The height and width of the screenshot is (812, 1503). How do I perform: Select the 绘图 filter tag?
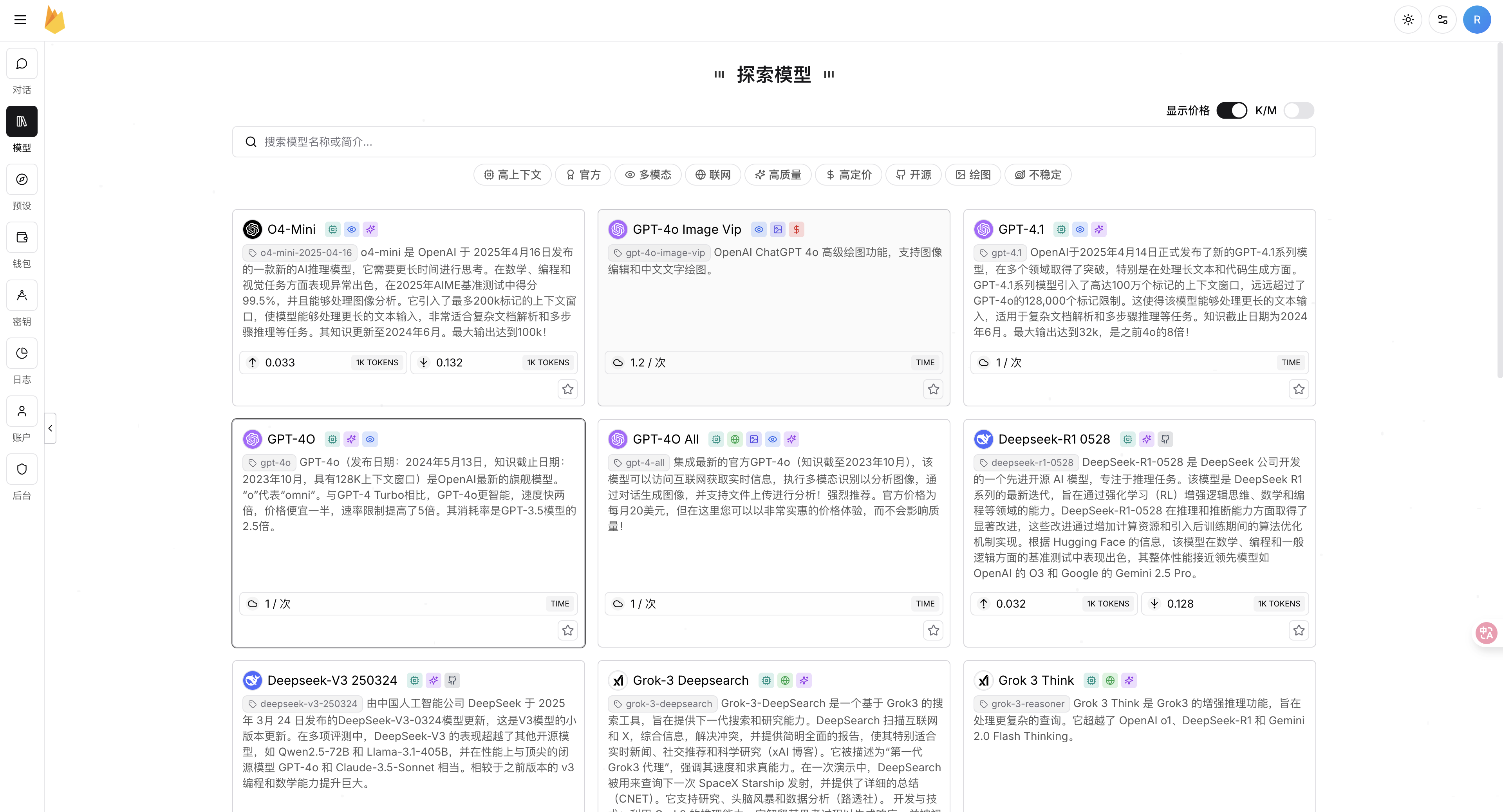(x=973, y=174)
